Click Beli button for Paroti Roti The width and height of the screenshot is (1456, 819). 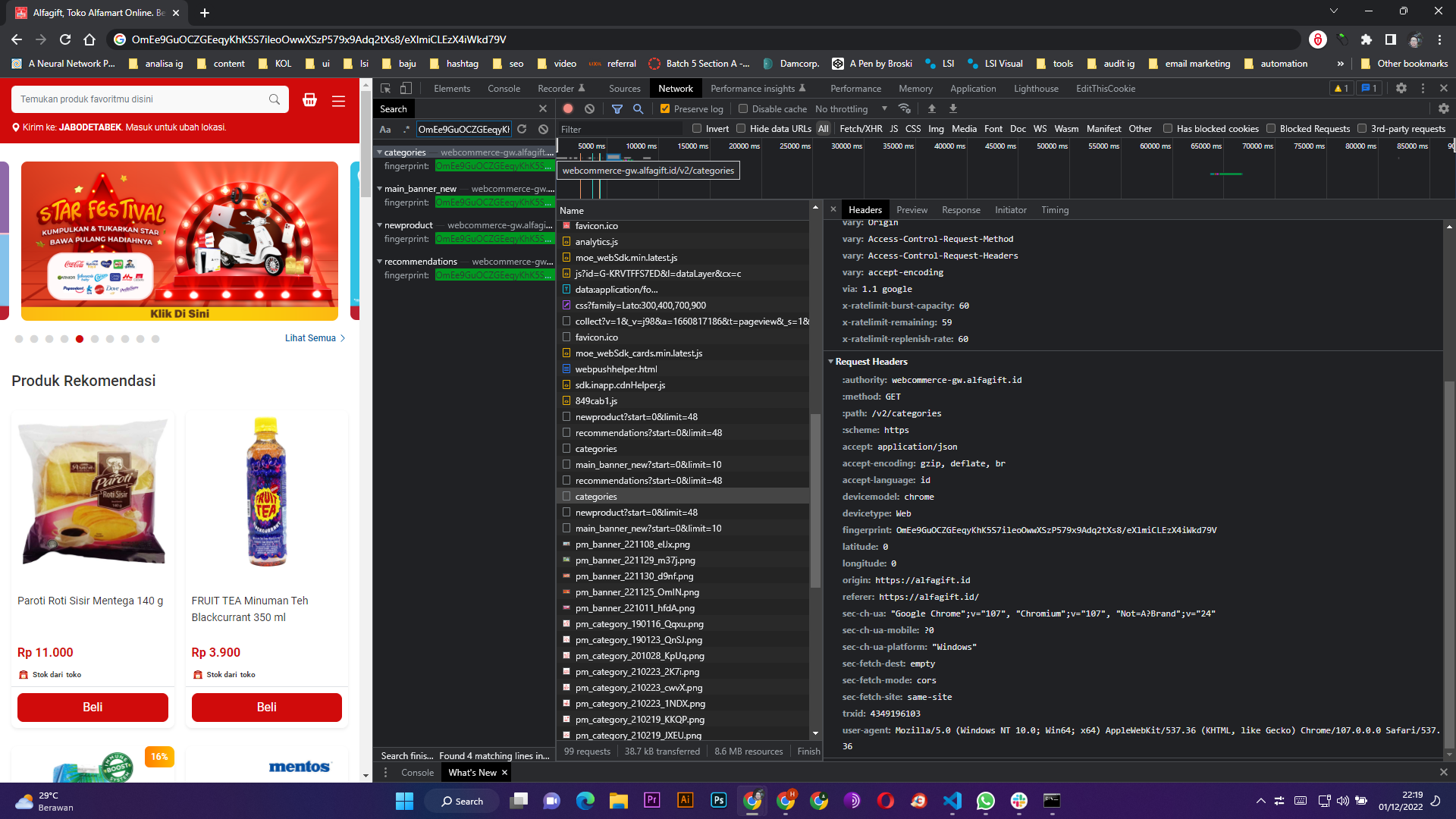[x=93, y=708]
